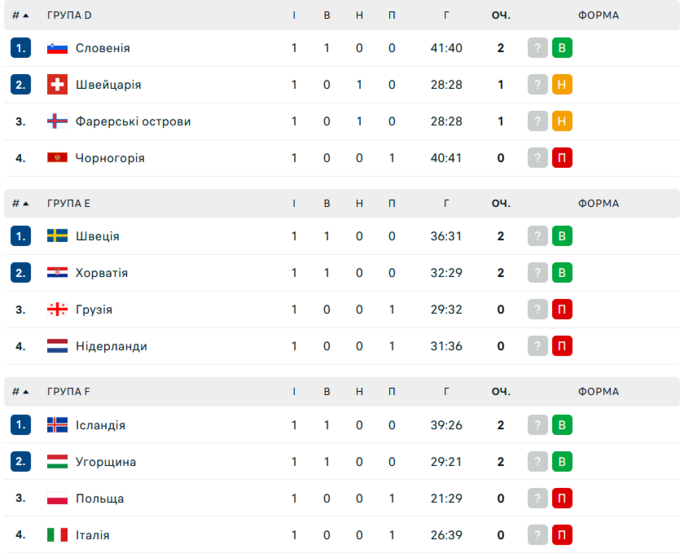This screenshot has height=558, width=680.
Task: Click Швейцарія's orange Н form badge
Action: click(562, 85)
